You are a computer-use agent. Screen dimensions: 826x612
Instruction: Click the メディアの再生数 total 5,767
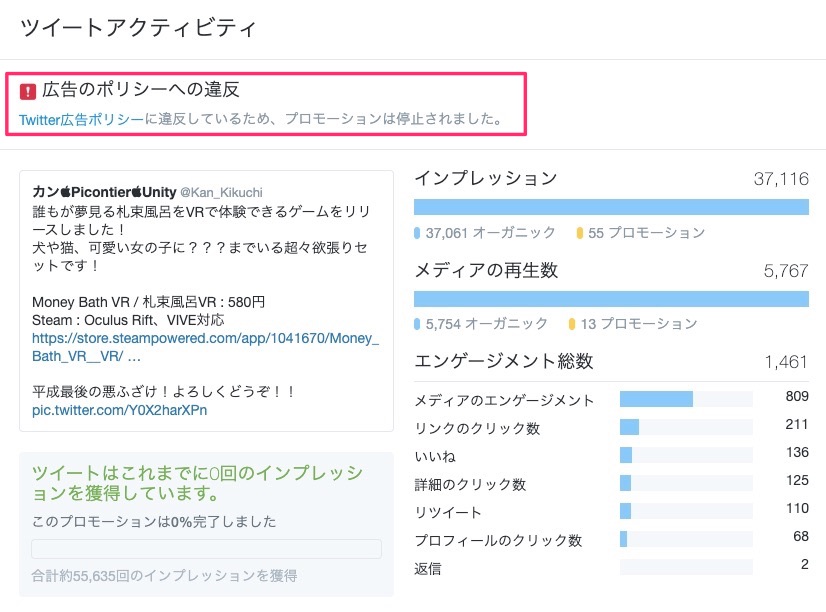[786, 271]
